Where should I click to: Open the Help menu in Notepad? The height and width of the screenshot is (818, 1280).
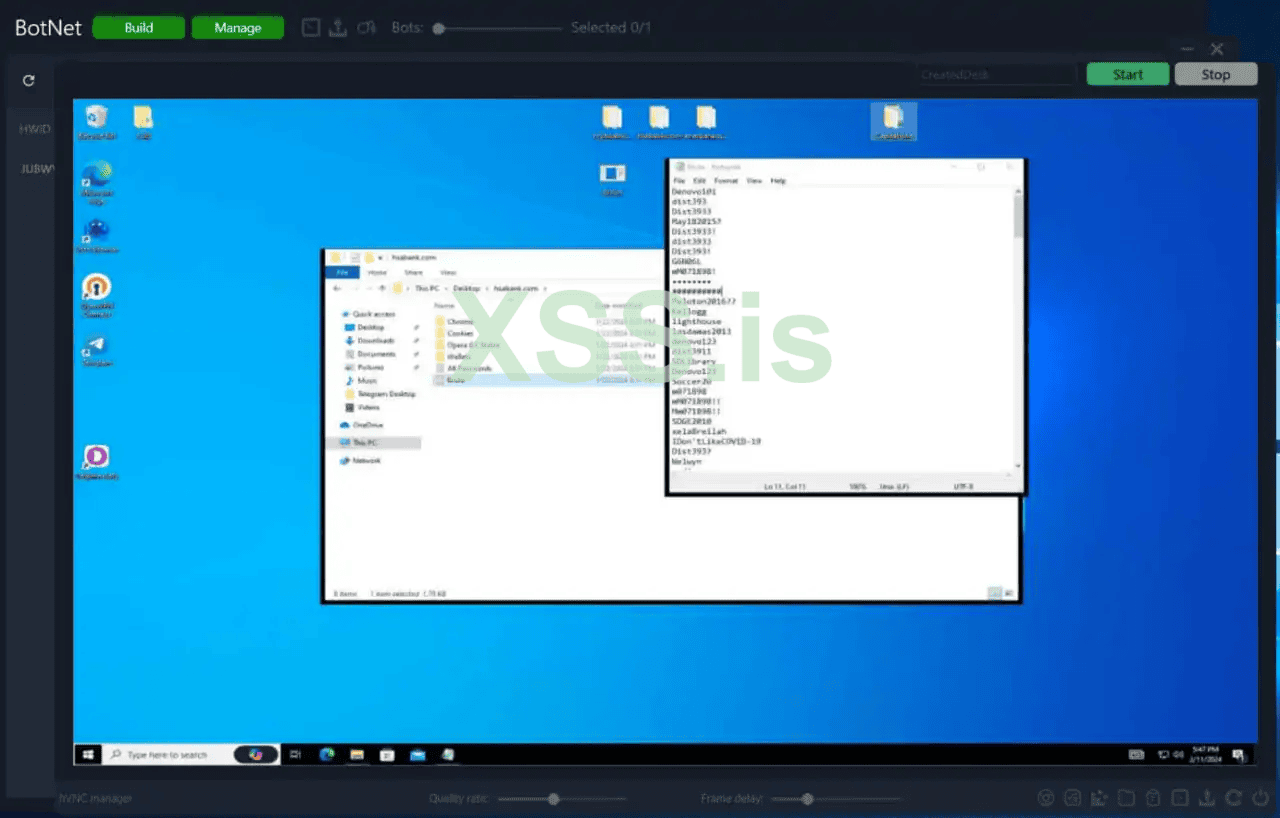point(778,181)
